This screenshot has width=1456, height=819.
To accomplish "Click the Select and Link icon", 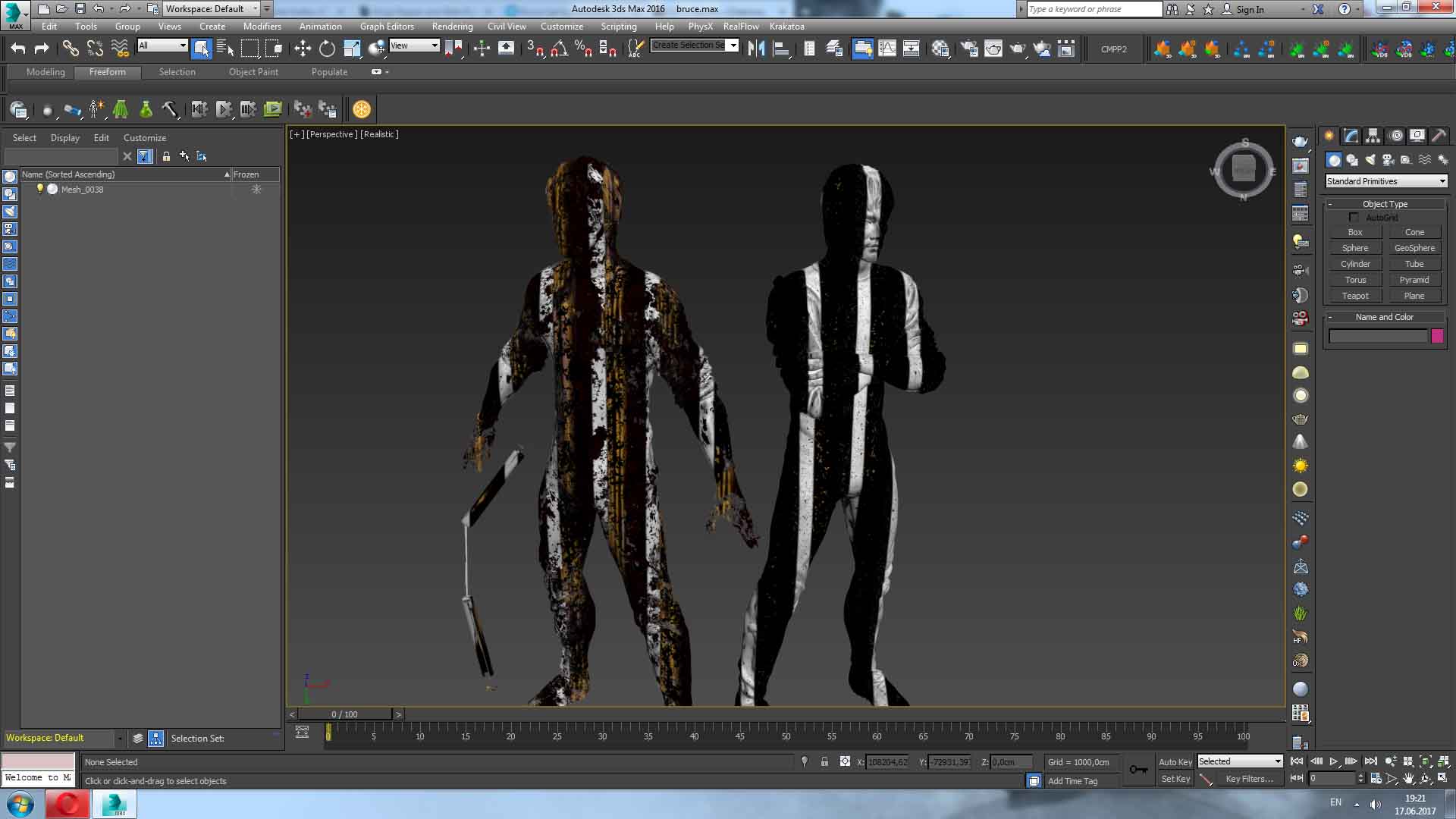I will coord(71,49).
